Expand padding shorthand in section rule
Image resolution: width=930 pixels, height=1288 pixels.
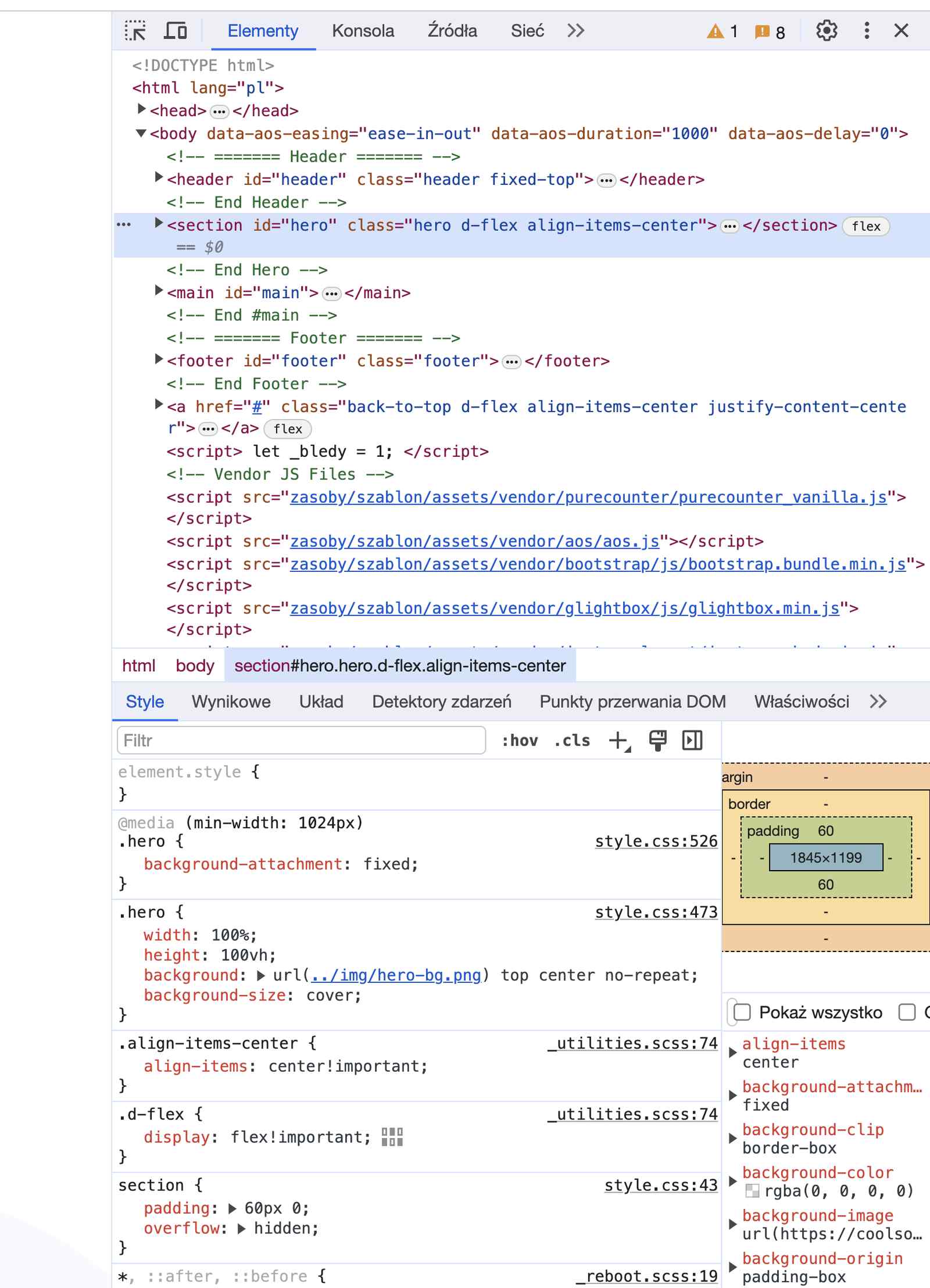[233, 1208]
